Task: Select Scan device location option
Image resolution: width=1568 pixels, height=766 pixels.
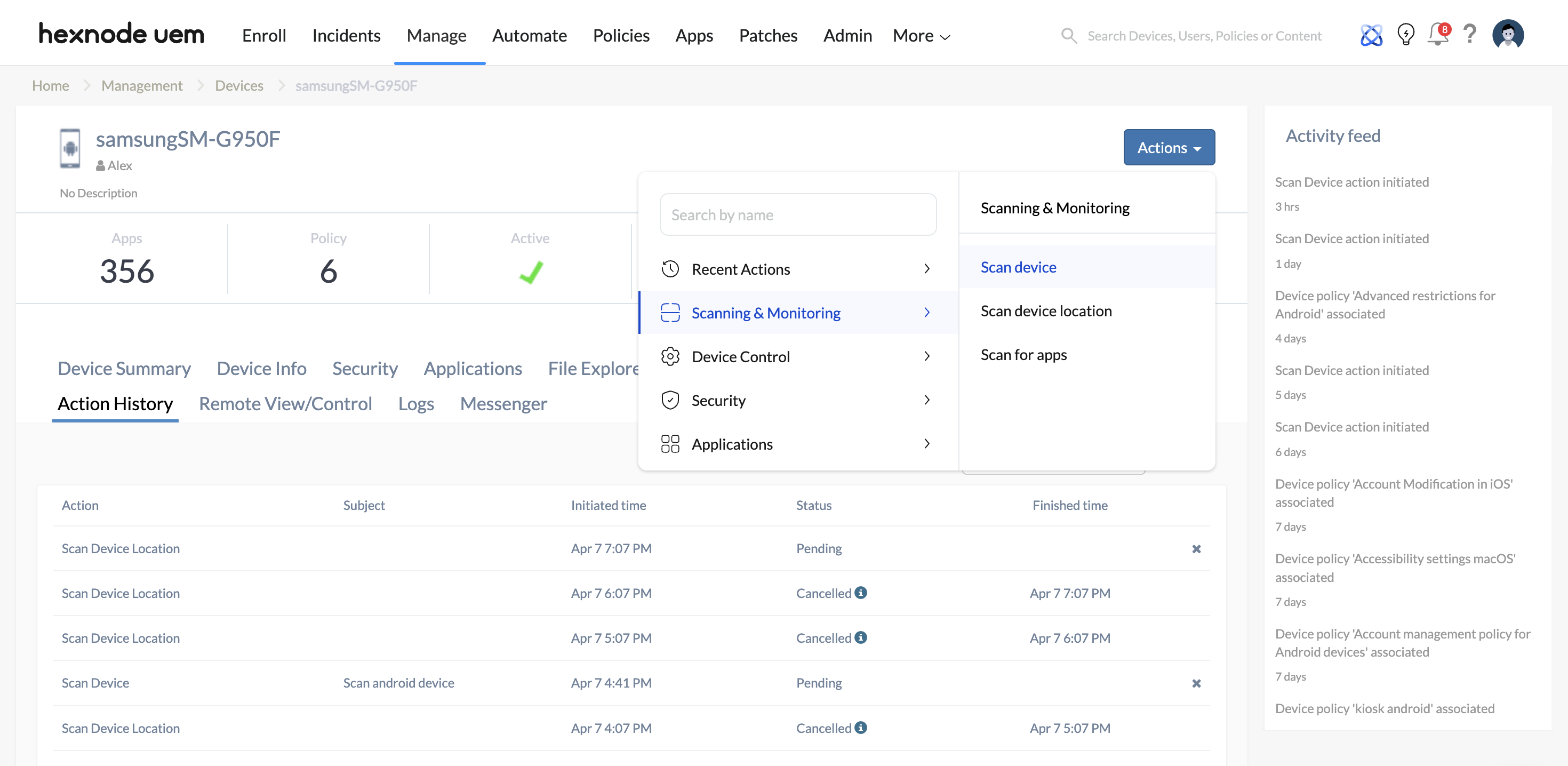Action: pos(1045,311)
